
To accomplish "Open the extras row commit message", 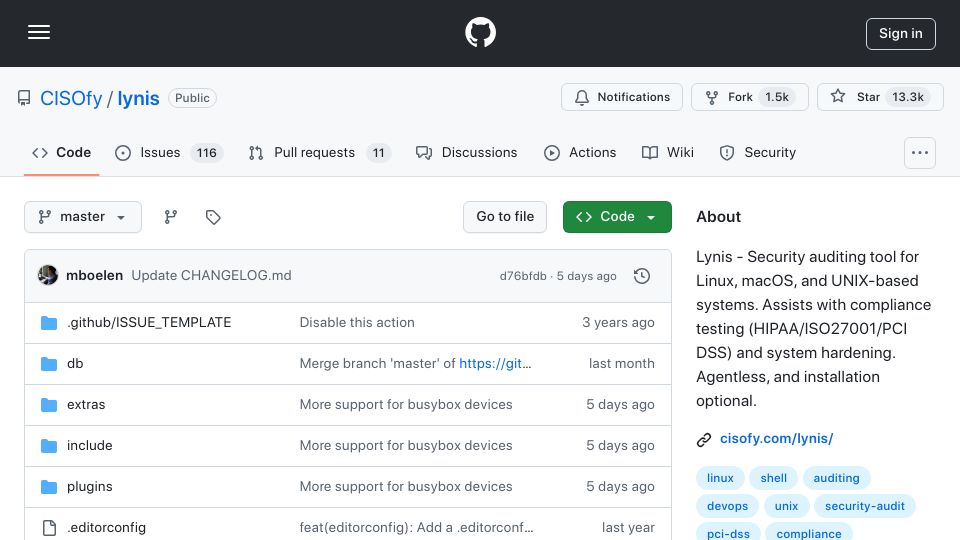I will [406, 405].
